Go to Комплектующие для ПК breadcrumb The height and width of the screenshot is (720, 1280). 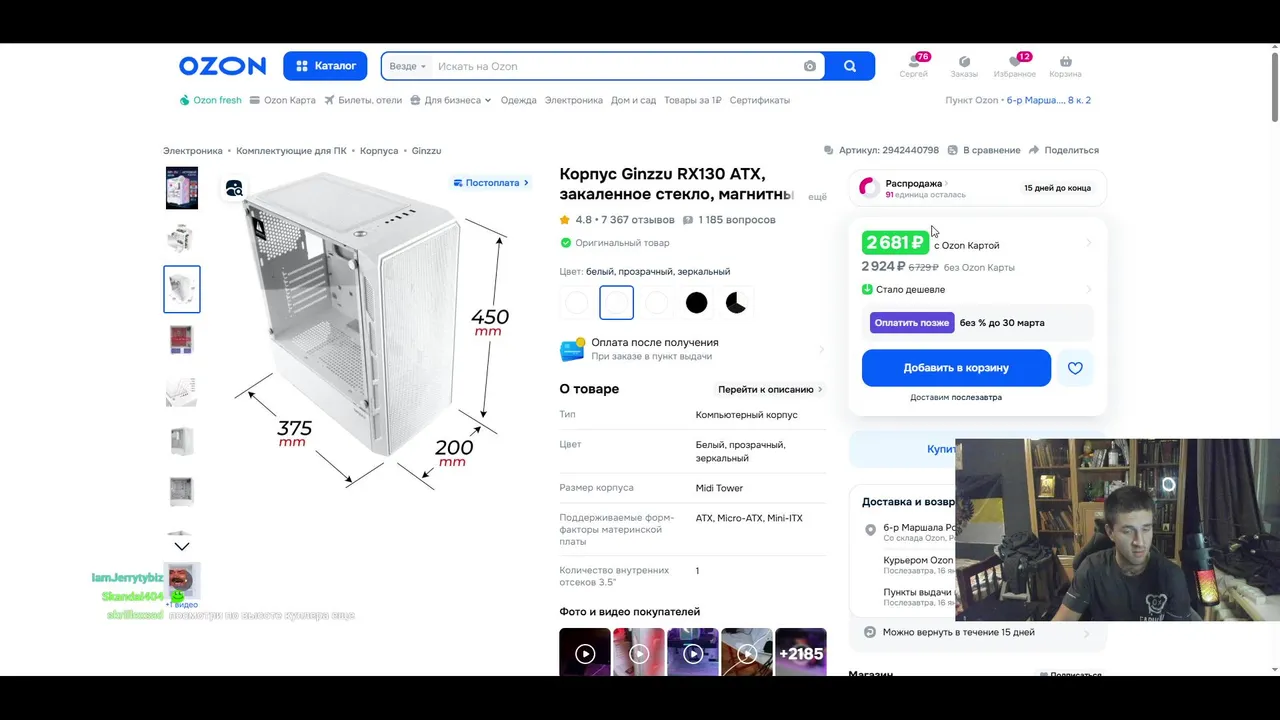pyautogui.click(x=291, y=150)
